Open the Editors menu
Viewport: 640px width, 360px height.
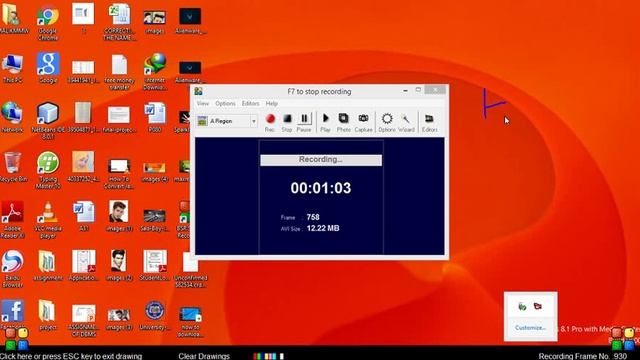coord(250,104)
